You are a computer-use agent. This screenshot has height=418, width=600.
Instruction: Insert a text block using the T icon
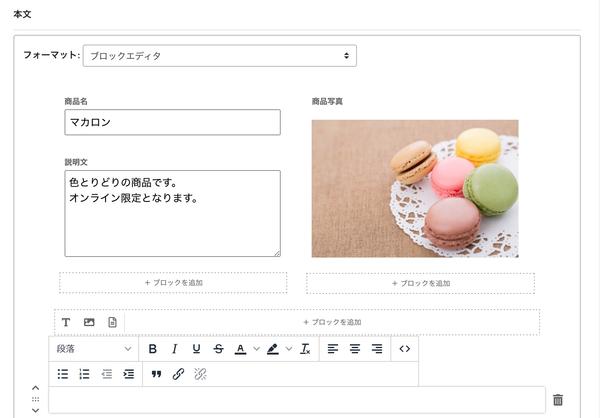(66, 322)
